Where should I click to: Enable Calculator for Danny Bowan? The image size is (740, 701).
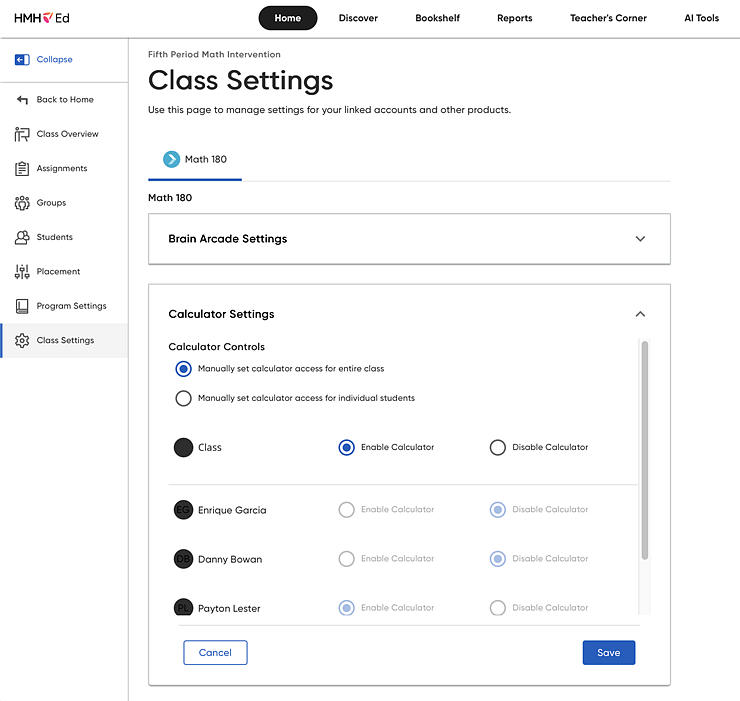coord(346,558)
